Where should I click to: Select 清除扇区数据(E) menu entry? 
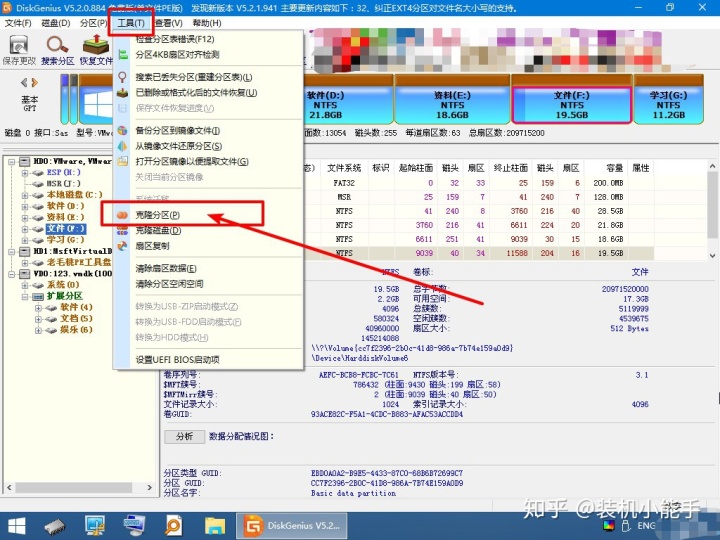166,269
